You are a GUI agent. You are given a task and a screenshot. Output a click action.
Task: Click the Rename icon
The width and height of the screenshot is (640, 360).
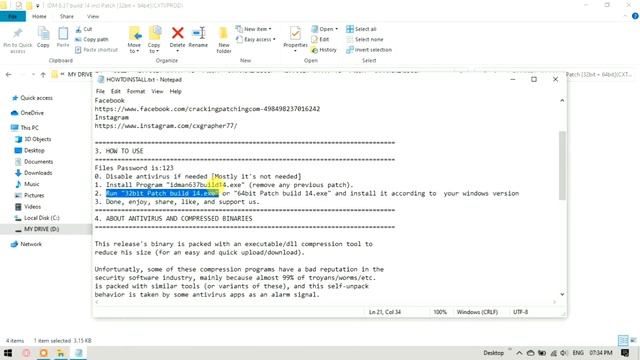199,33
